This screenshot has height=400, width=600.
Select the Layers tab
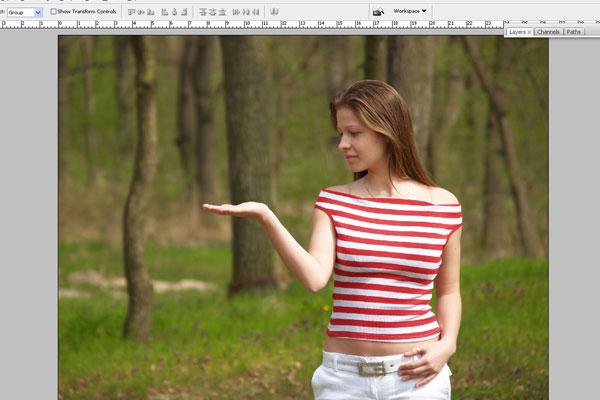pyautogui.click(x=517, y=32)
